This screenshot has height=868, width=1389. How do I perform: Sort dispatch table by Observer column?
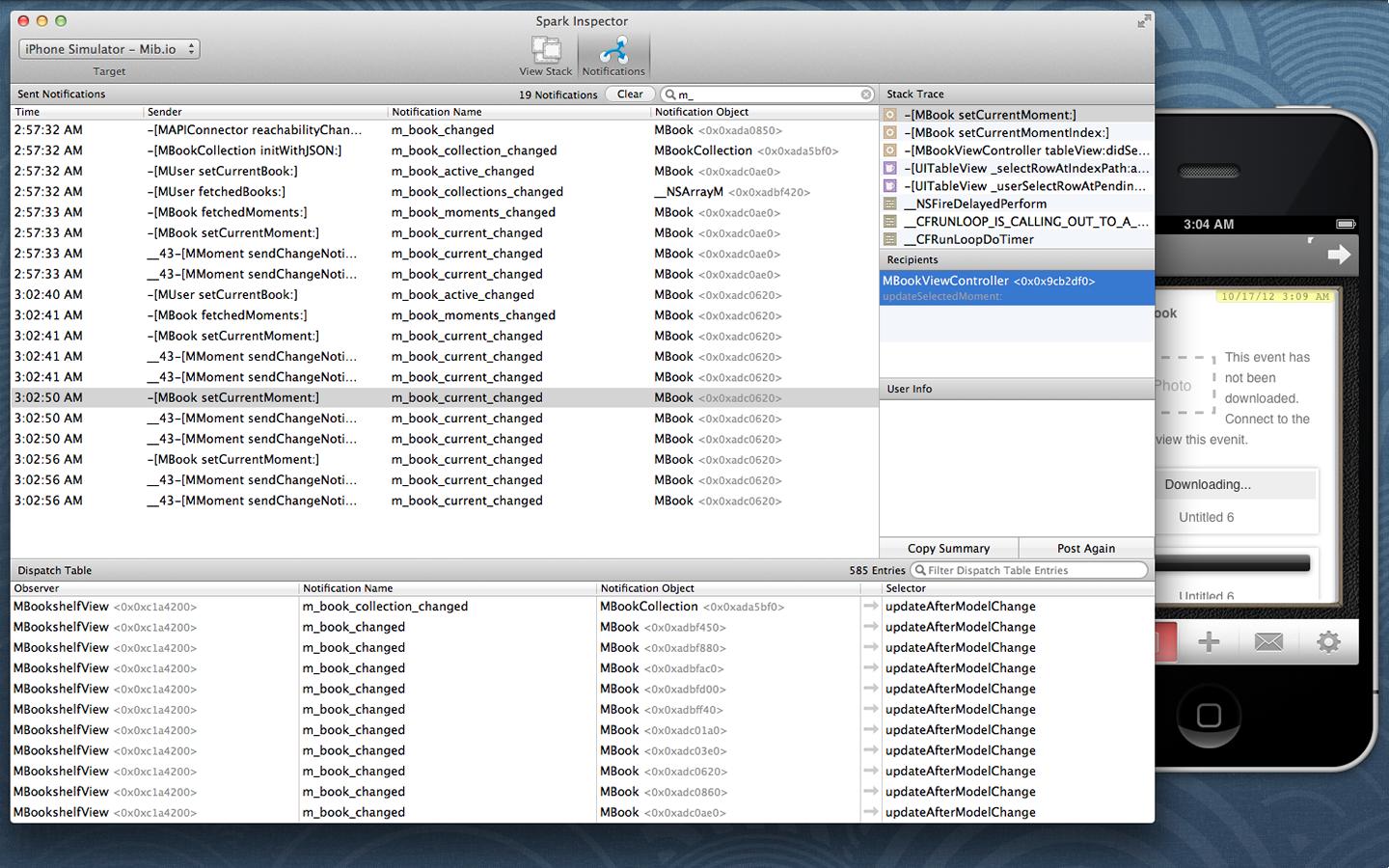click(154, 588)
